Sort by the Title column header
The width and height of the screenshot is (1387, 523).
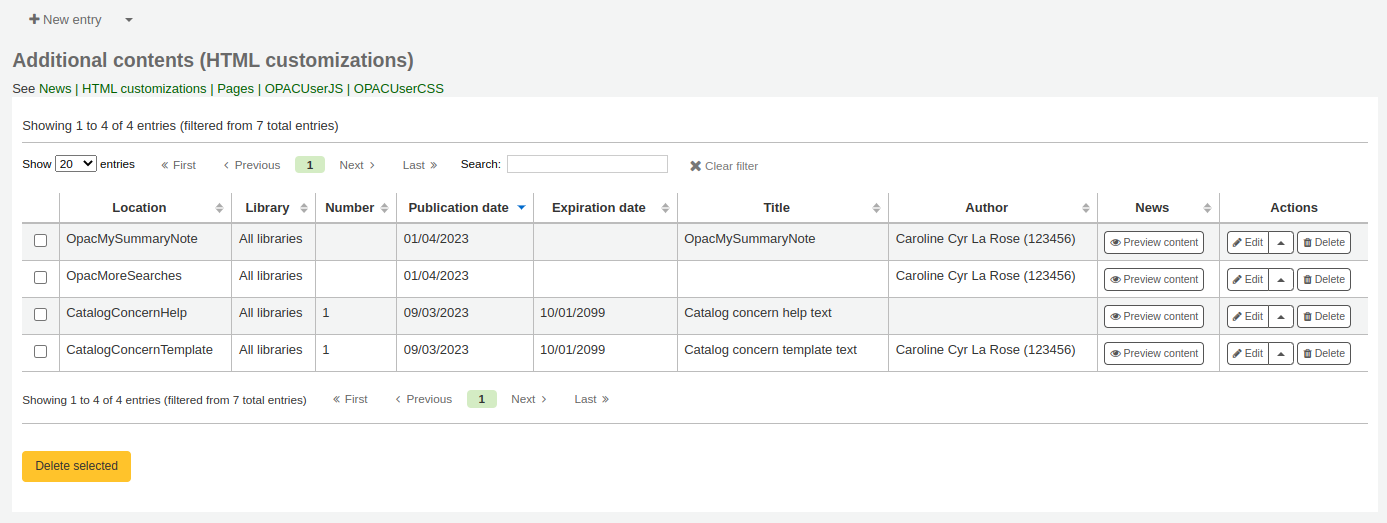783,208
